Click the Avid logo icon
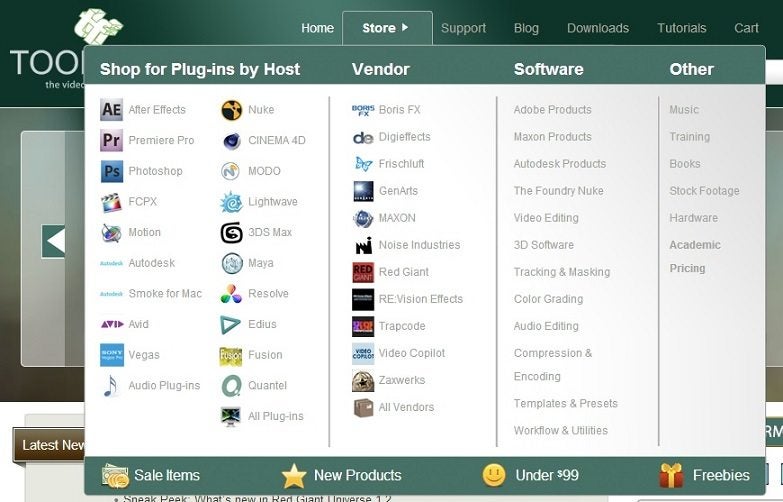Screen dimensions: 783x502 (111, 324)
